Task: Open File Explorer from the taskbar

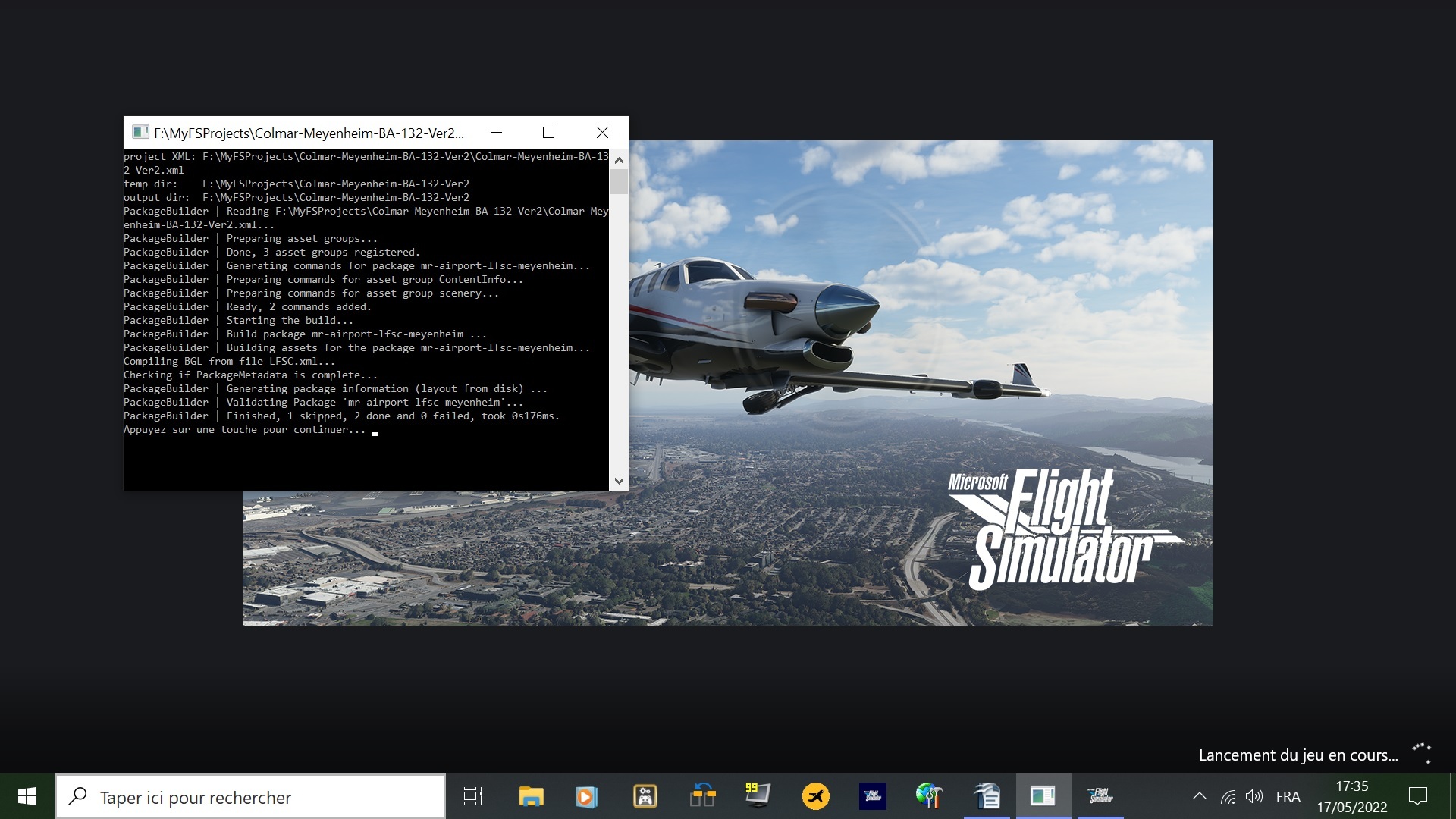Action: point(531,796)
